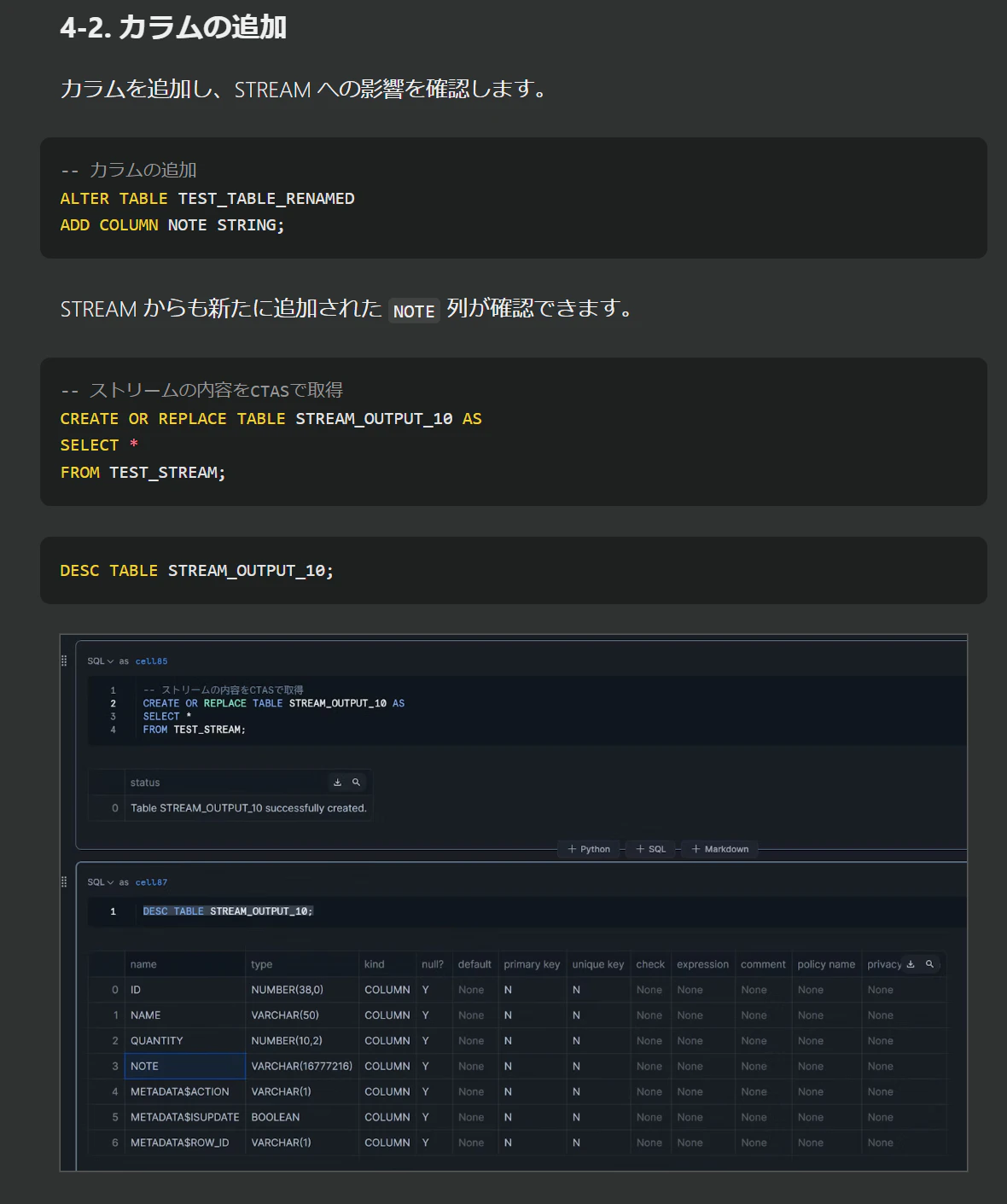The height and width of the screenshot is (1204, 1007).
Task: Select the METADATA$ROW_ID name cell
Action: coord(185,1143)
